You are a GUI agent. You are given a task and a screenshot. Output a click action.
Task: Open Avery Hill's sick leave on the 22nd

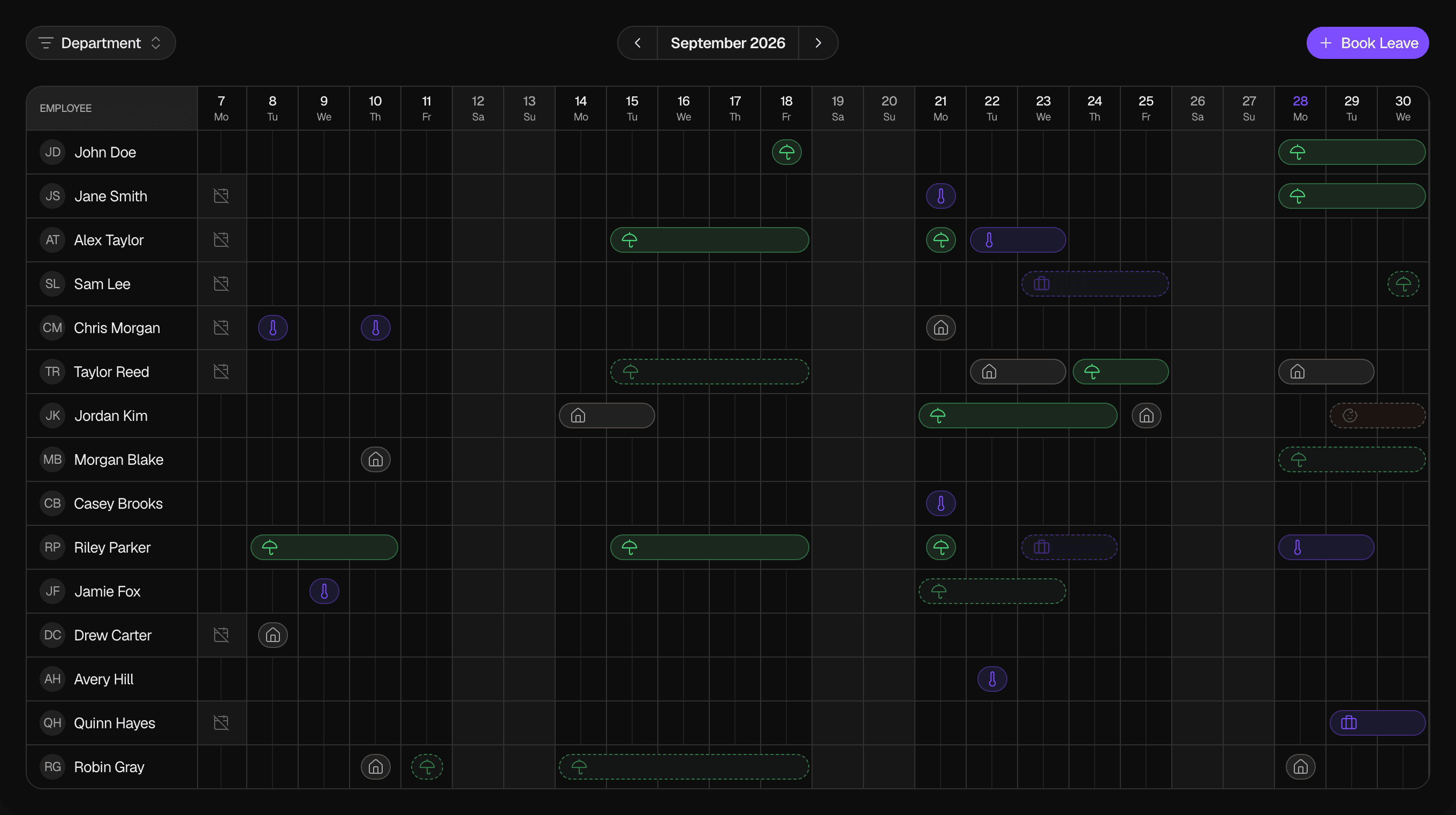click(992, 680)
